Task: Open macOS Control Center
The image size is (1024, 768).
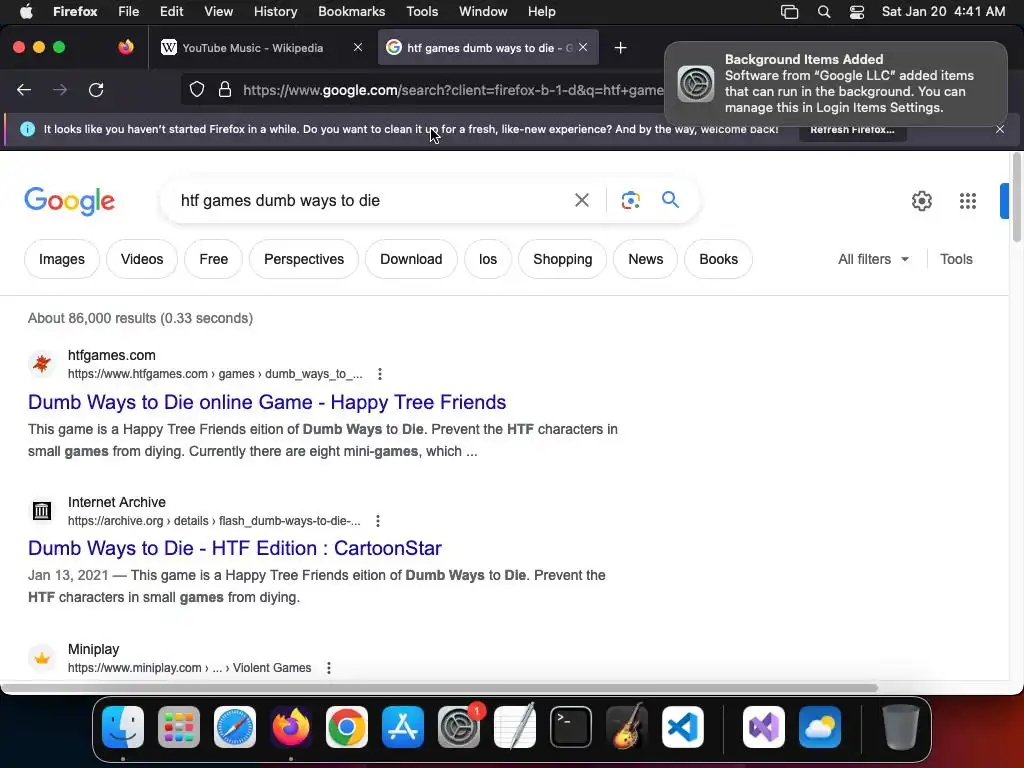Action: (x=857, y=12)
